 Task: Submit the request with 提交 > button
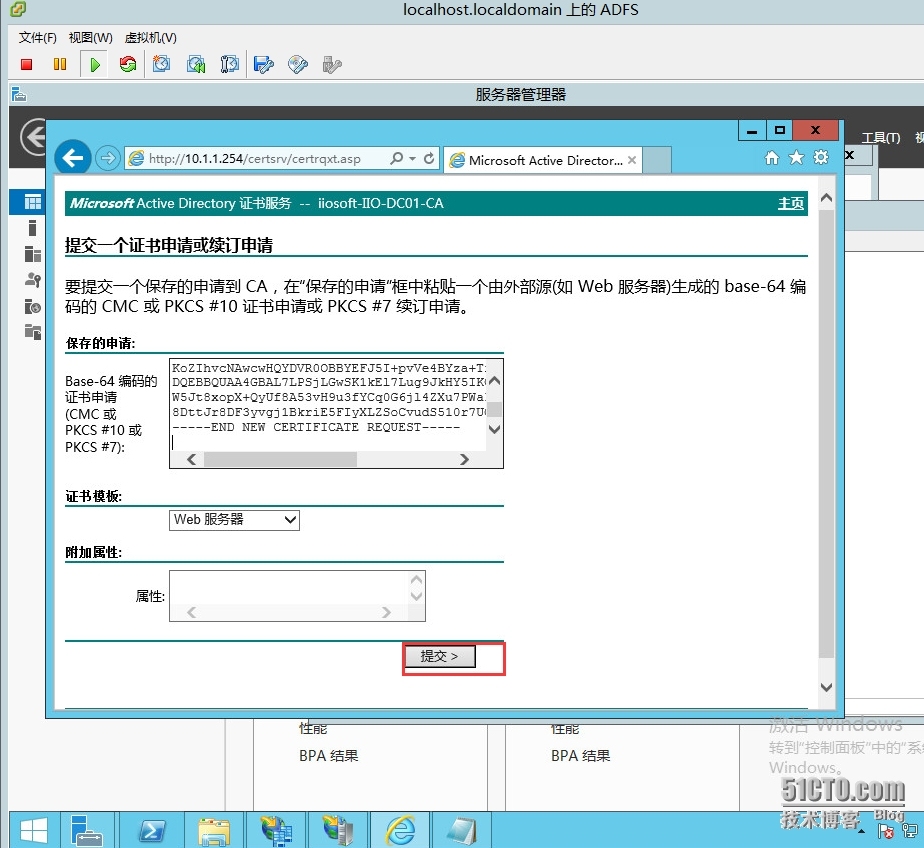(x=439, y=656)
